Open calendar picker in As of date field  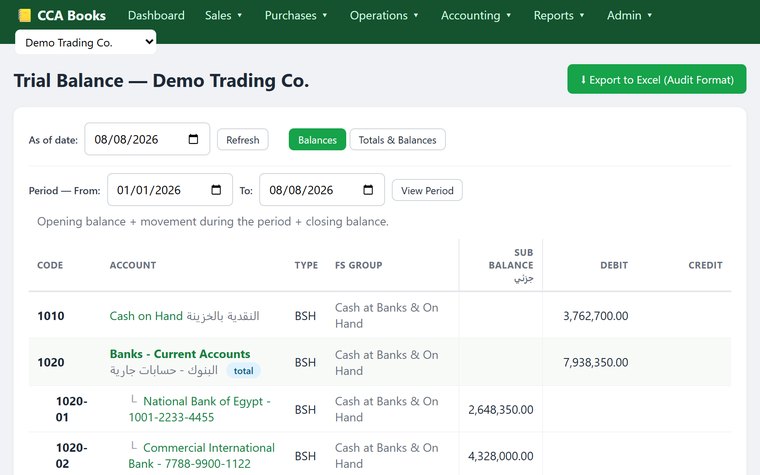click(x=193, y=139)
